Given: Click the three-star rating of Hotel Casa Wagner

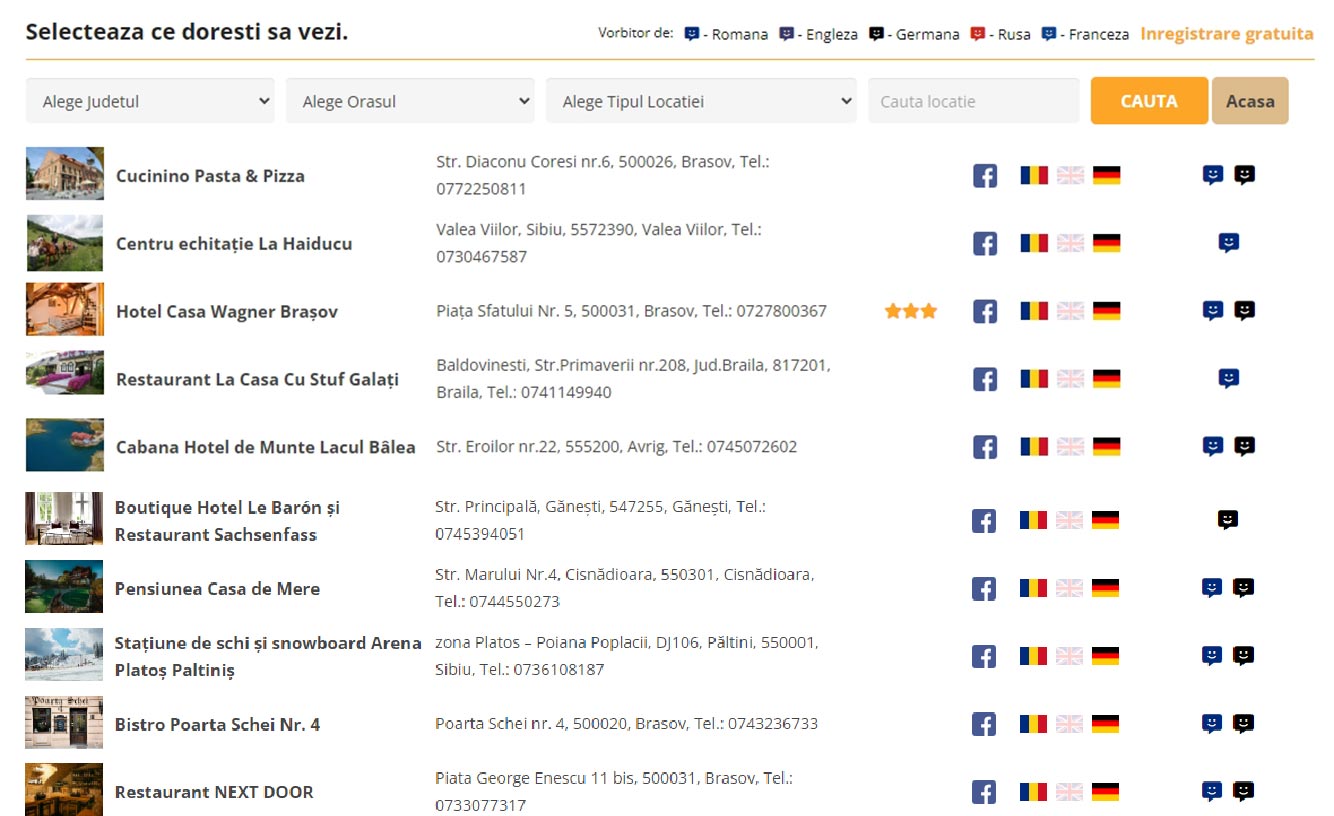Looking at the screenshot, I should pos(910,311).
